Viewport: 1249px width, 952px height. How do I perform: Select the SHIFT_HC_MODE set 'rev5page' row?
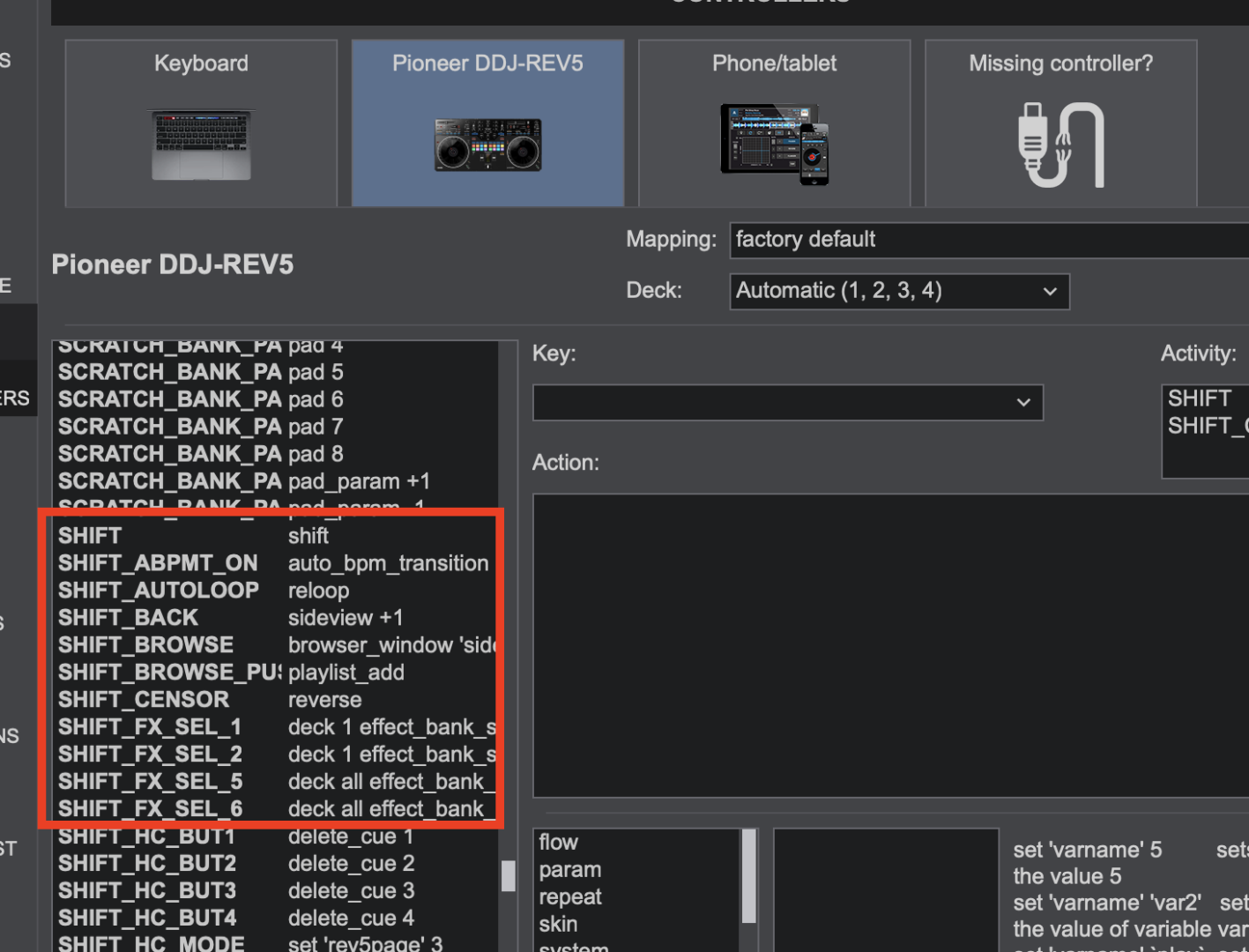[276, 942]
